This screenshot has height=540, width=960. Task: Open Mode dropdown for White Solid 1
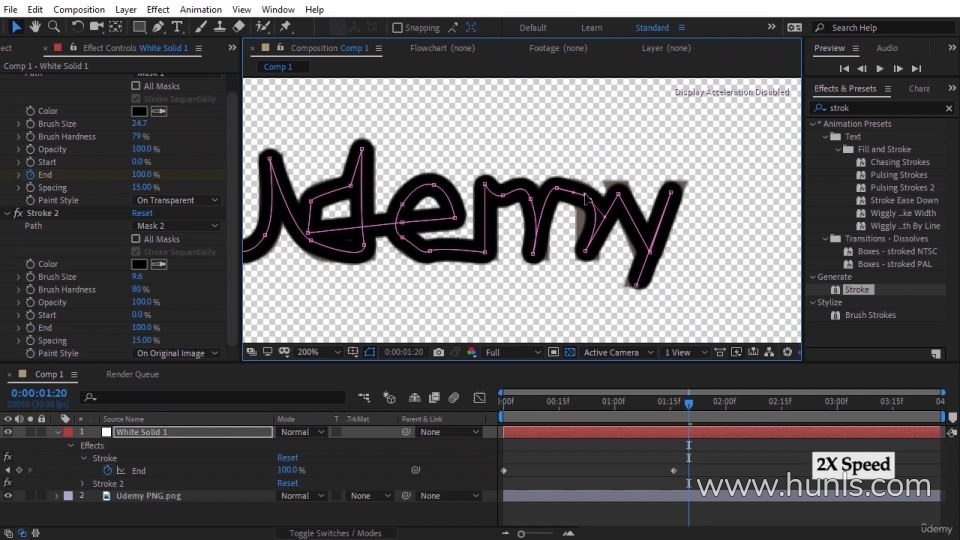(x=302, y=432)
